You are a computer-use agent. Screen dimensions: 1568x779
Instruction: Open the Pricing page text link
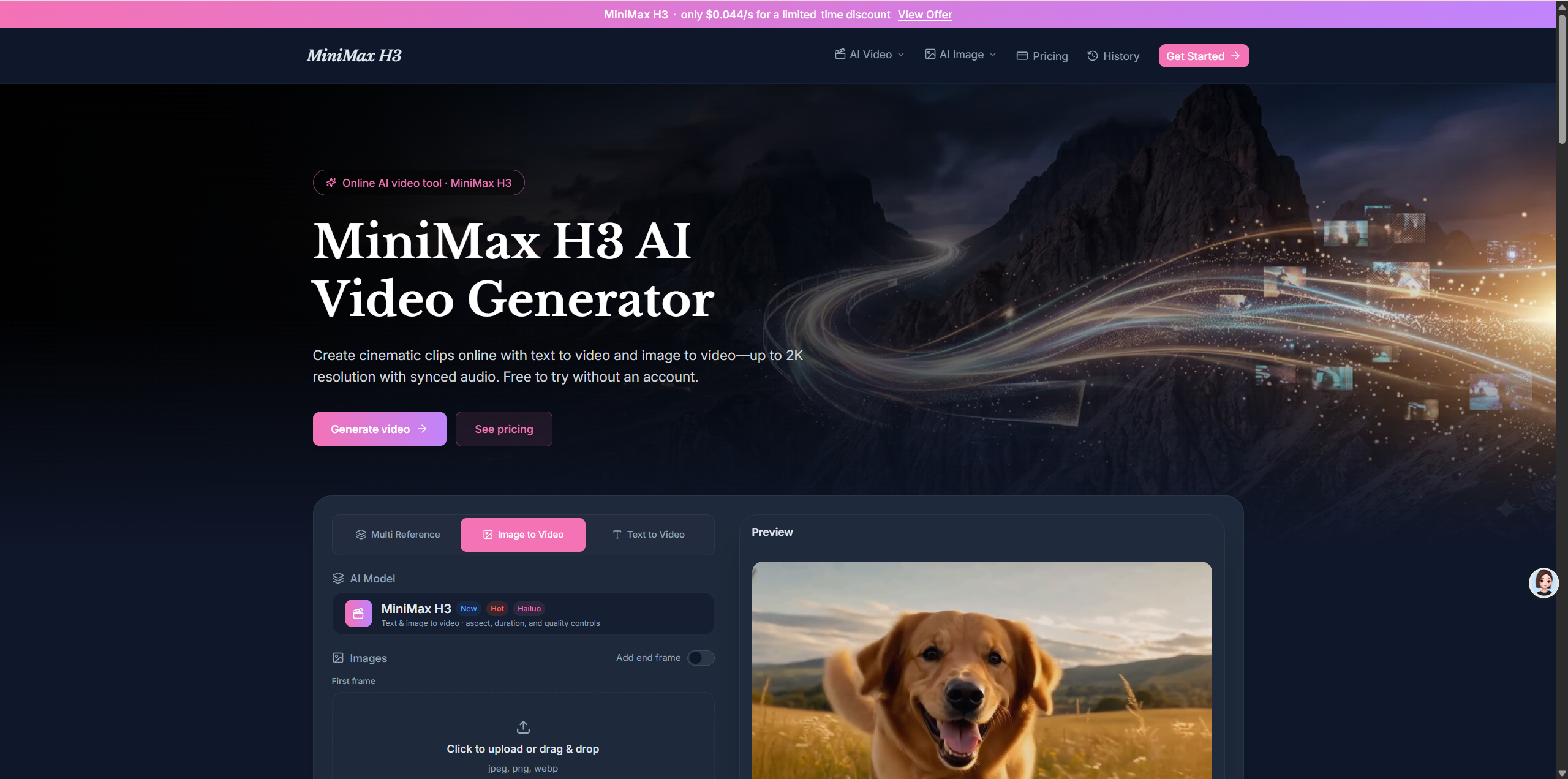pyautogui.click(x=1050, y=56)
